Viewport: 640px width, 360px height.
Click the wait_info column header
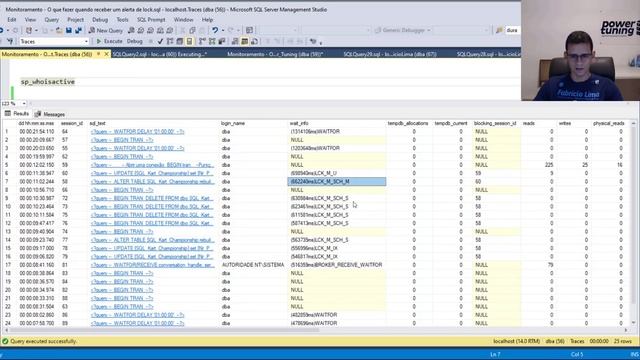coord(299,123)
